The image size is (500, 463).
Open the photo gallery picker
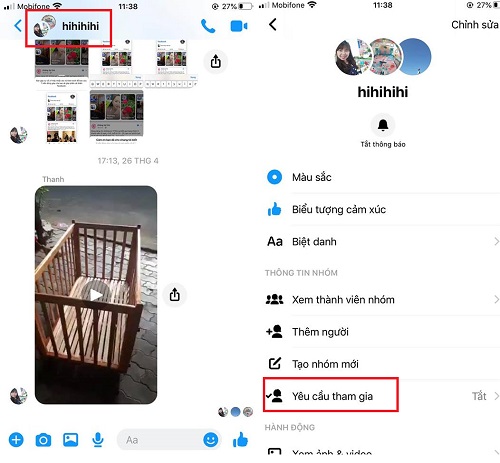71,440
